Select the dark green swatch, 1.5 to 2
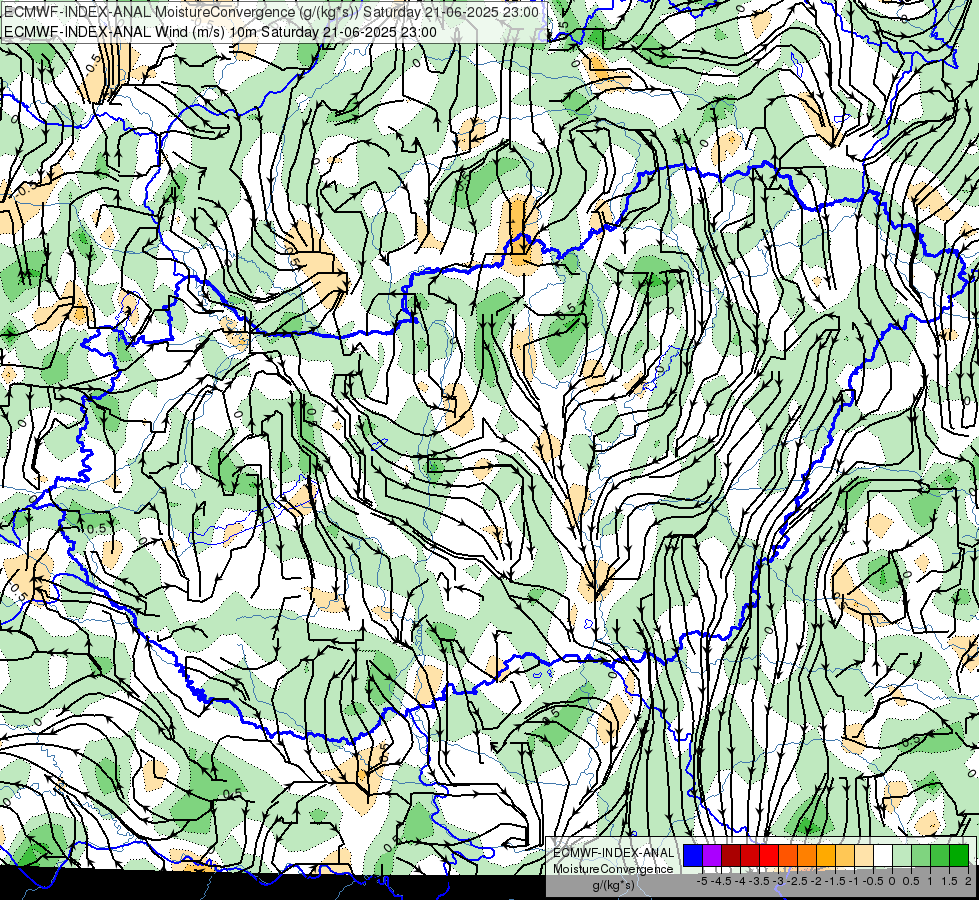This screenshot has height=900, width=979. click(959, 856)
